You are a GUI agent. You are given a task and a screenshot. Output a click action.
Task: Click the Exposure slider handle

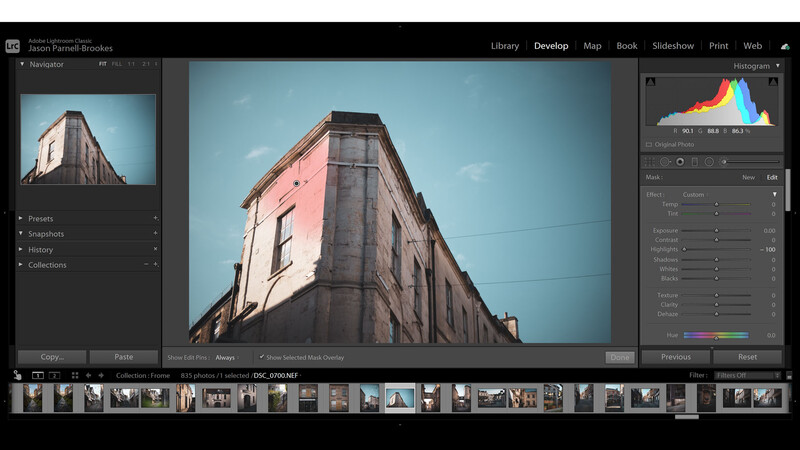point(716,231)
